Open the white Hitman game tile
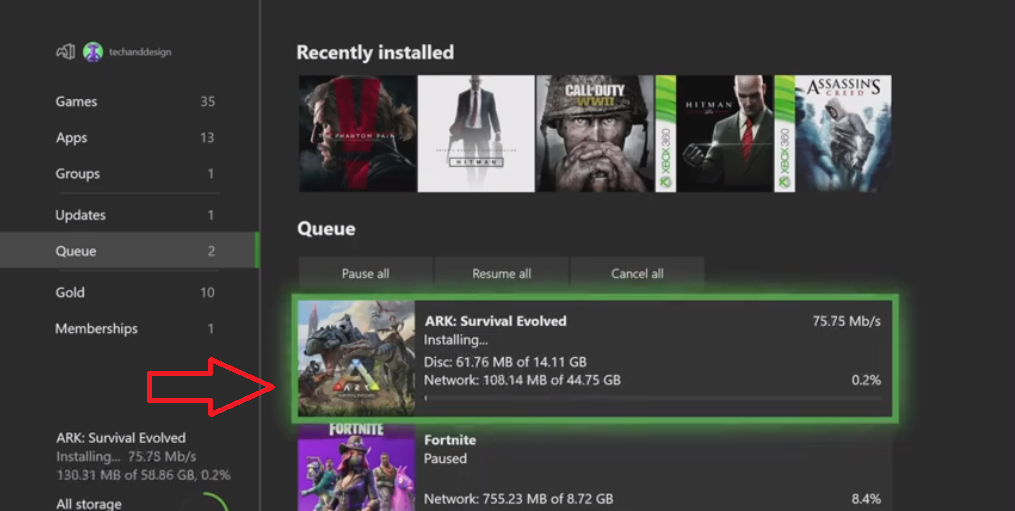1015x511 pixels. [476, 133]
